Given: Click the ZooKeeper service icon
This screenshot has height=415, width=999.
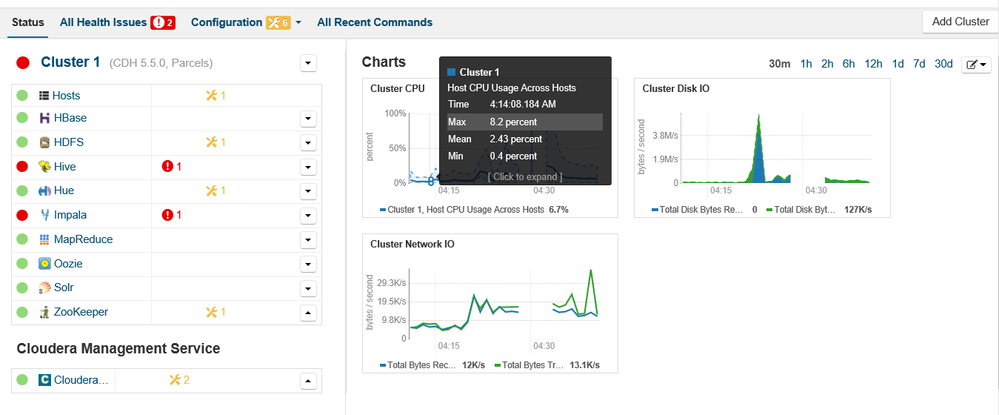Looking at the screenshot, I should [44, 312].
